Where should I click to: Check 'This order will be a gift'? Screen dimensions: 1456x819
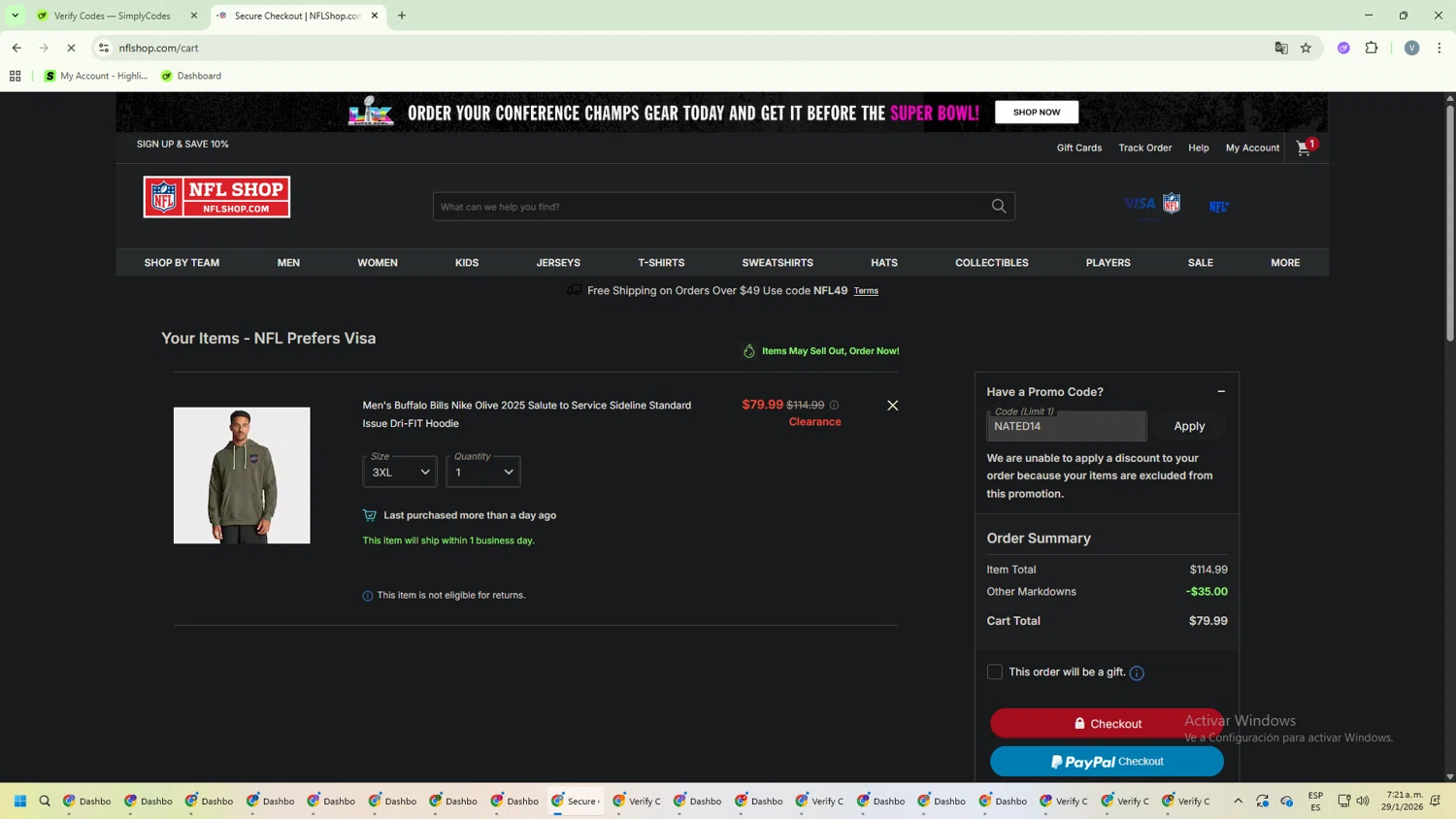[995, 672]
